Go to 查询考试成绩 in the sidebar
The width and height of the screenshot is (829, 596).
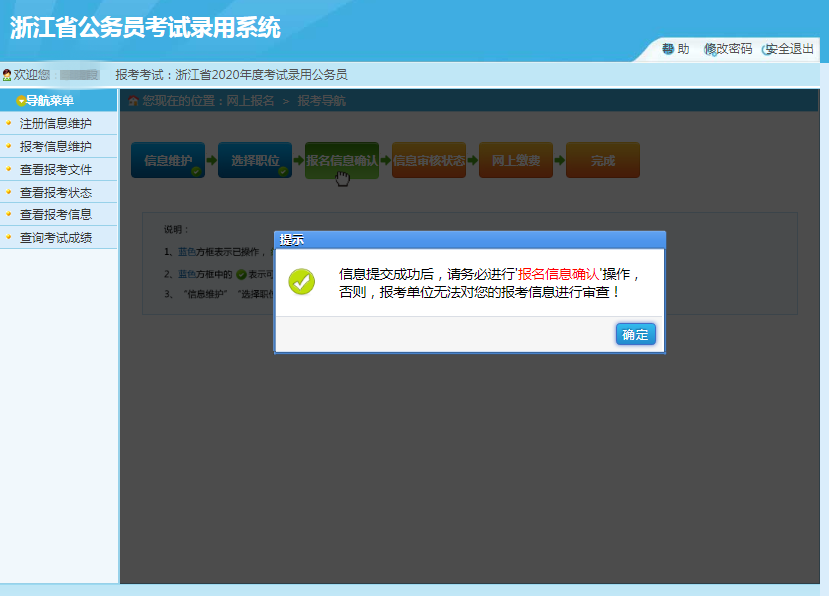pyautogui.click(x=56, y=237)
